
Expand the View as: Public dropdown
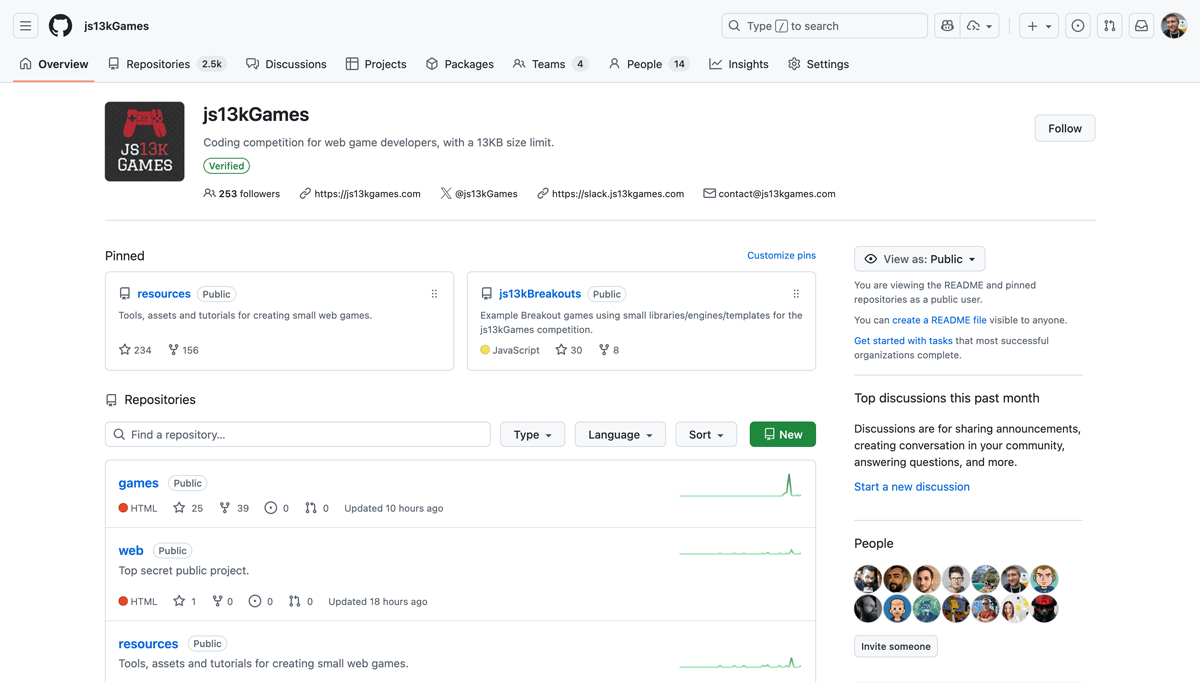pyautogui.click(x=919, y=258)
